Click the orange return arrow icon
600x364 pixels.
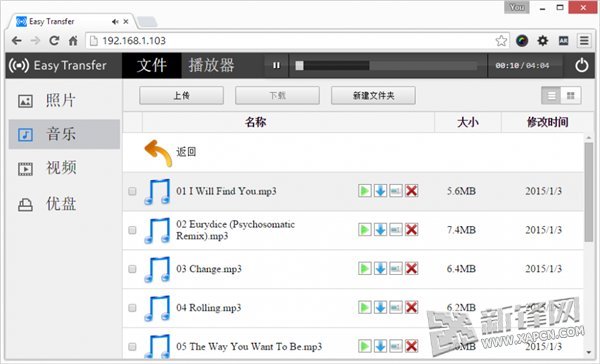pos(158,152)
